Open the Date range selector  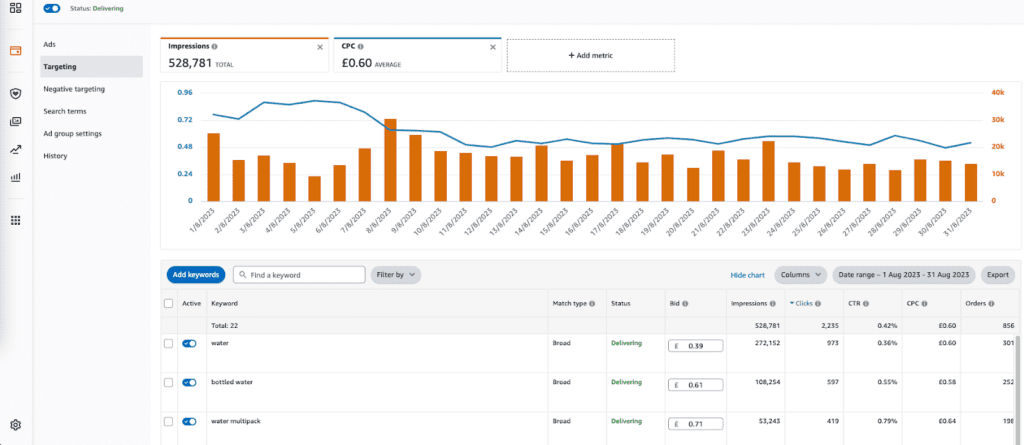click(x=904, y=274)
